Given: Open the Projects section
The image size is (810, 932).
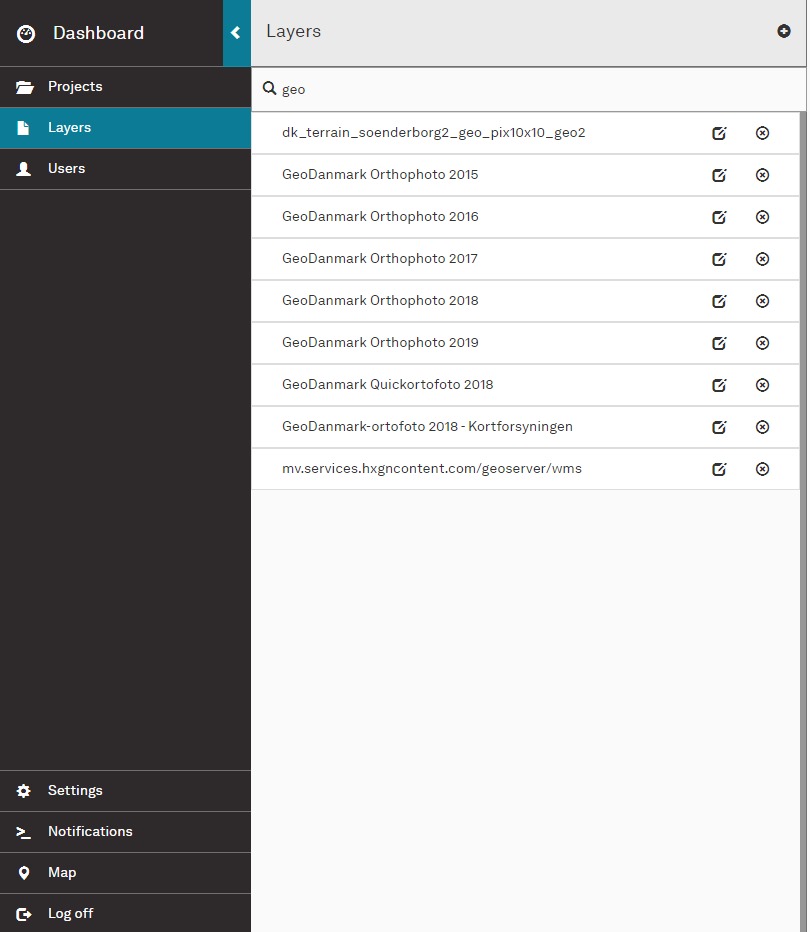Looking at the screenshot, I should [75, 87].
